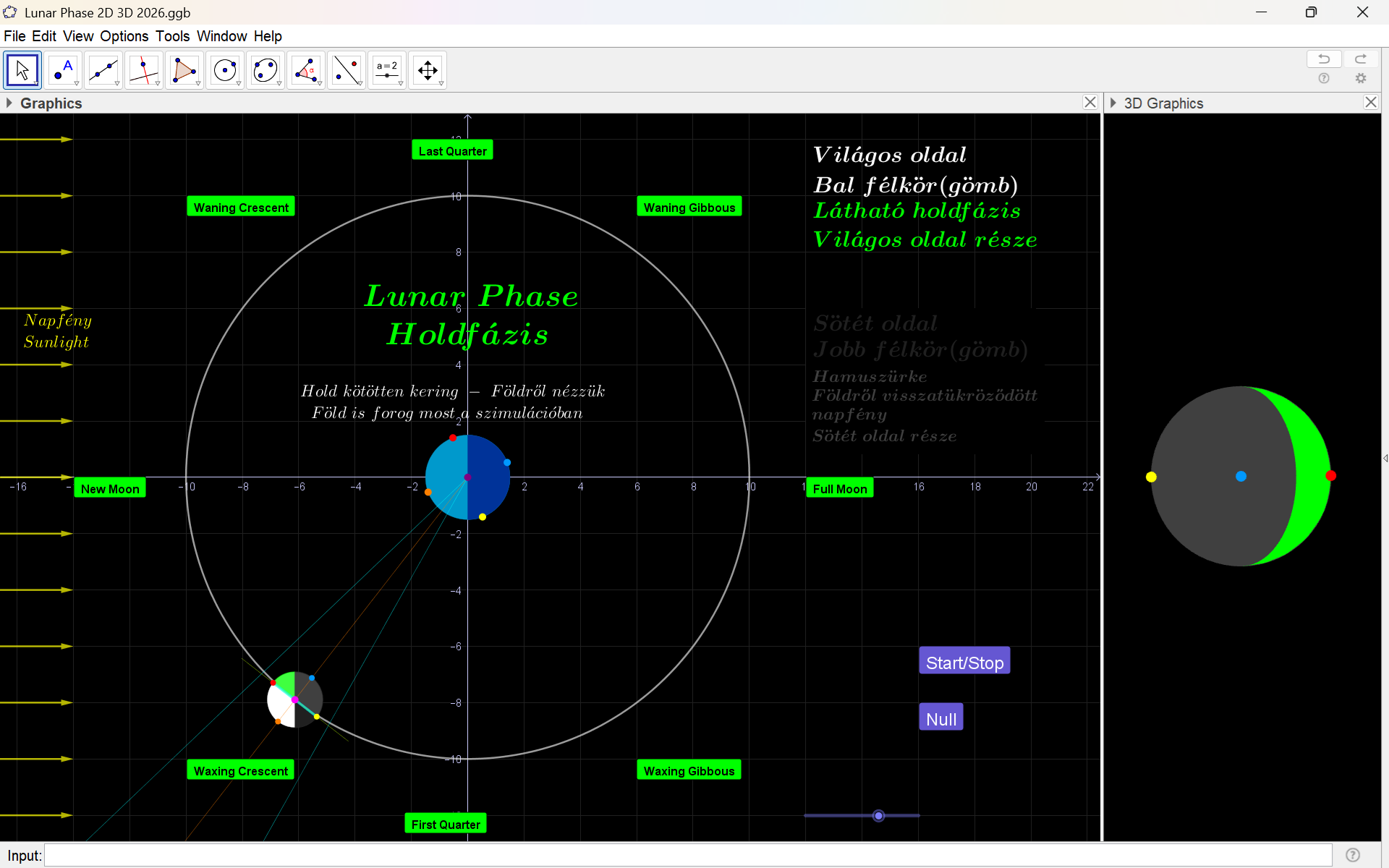Select the Circle with Center tool
1389x868 pixels.
[225, 71]
